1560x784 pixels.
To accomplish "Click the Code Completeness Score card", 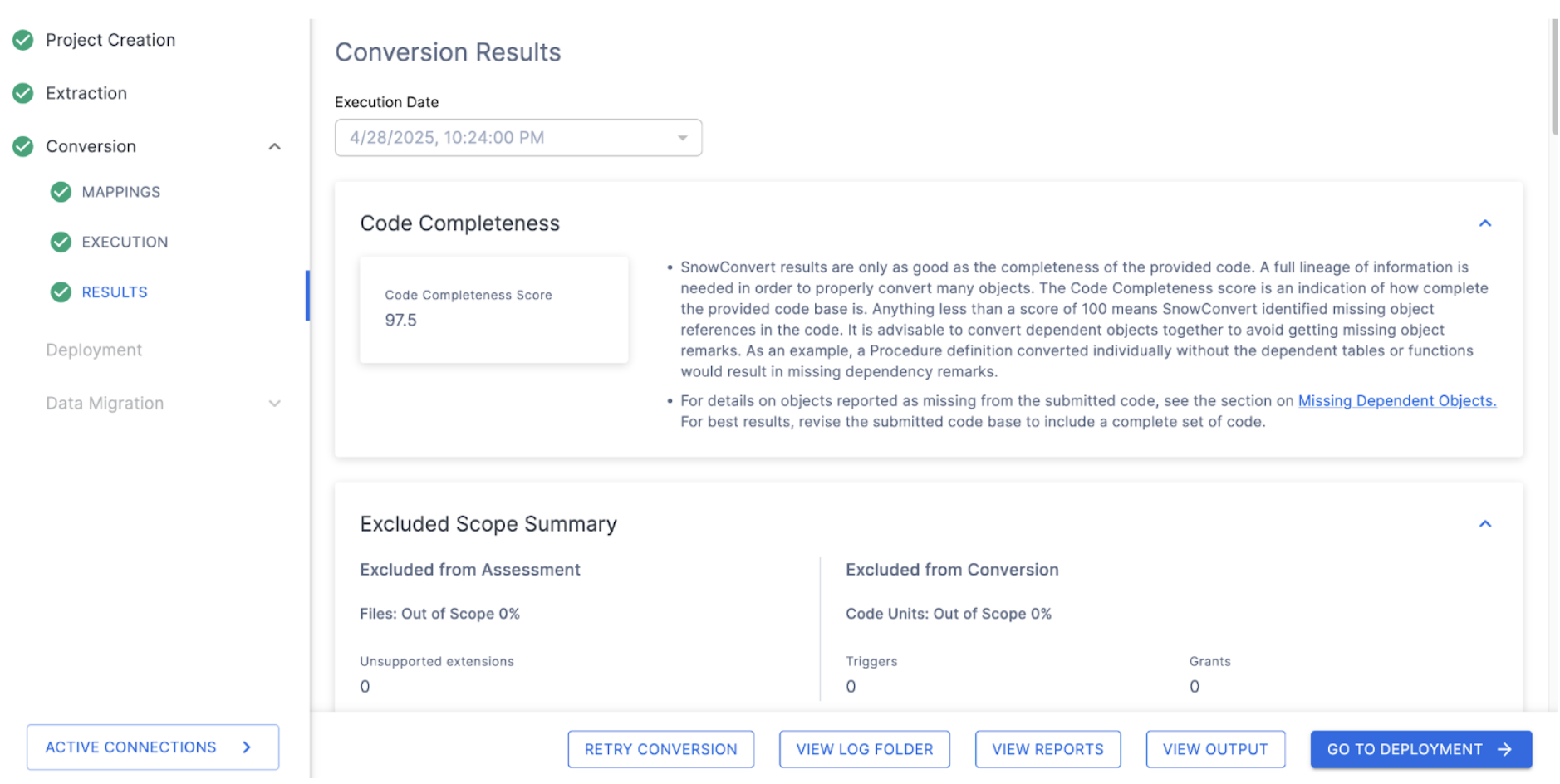I will click(x=493, y=310).
